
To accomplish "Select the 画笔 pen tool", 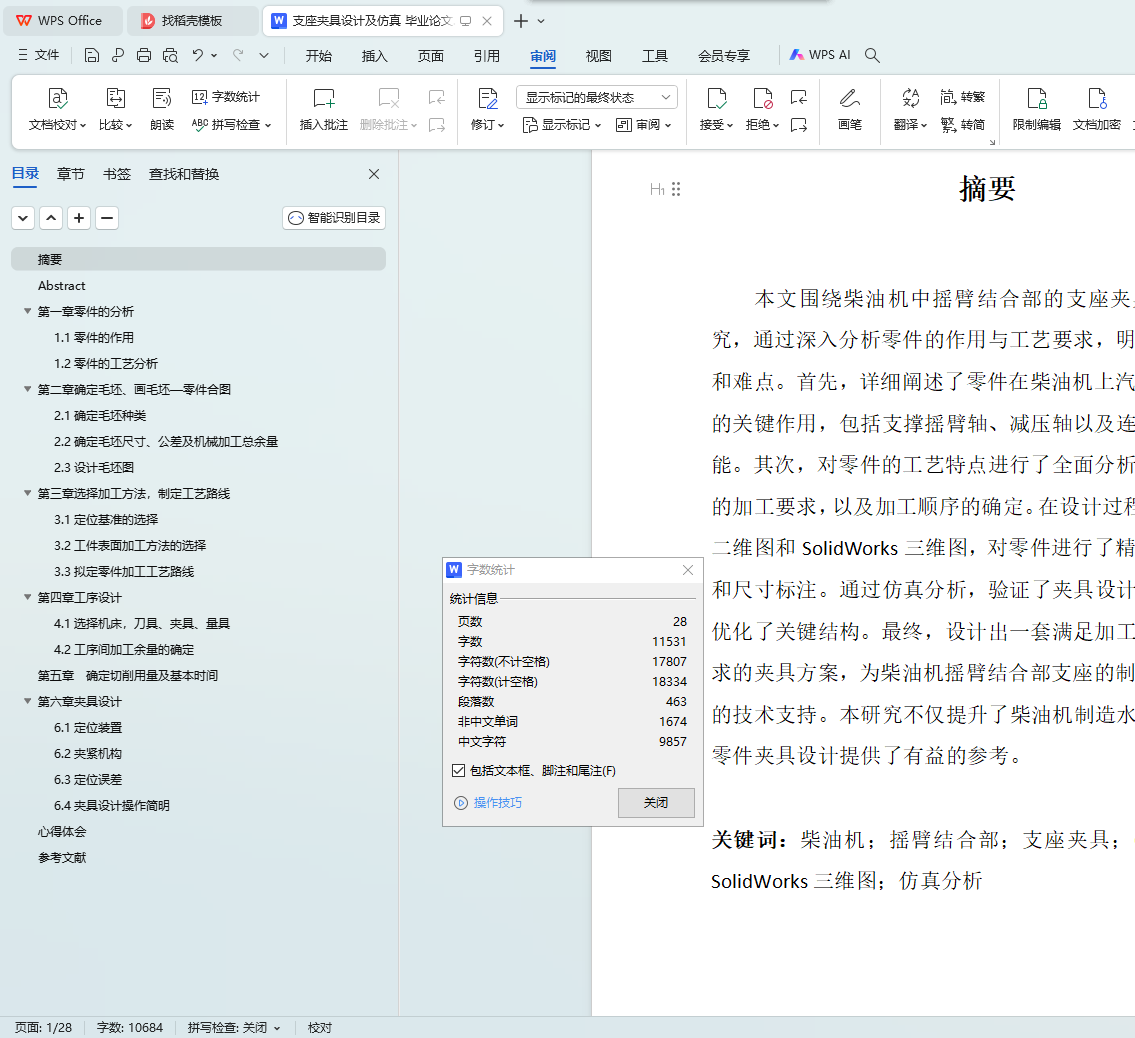I will tap(850, 109).
